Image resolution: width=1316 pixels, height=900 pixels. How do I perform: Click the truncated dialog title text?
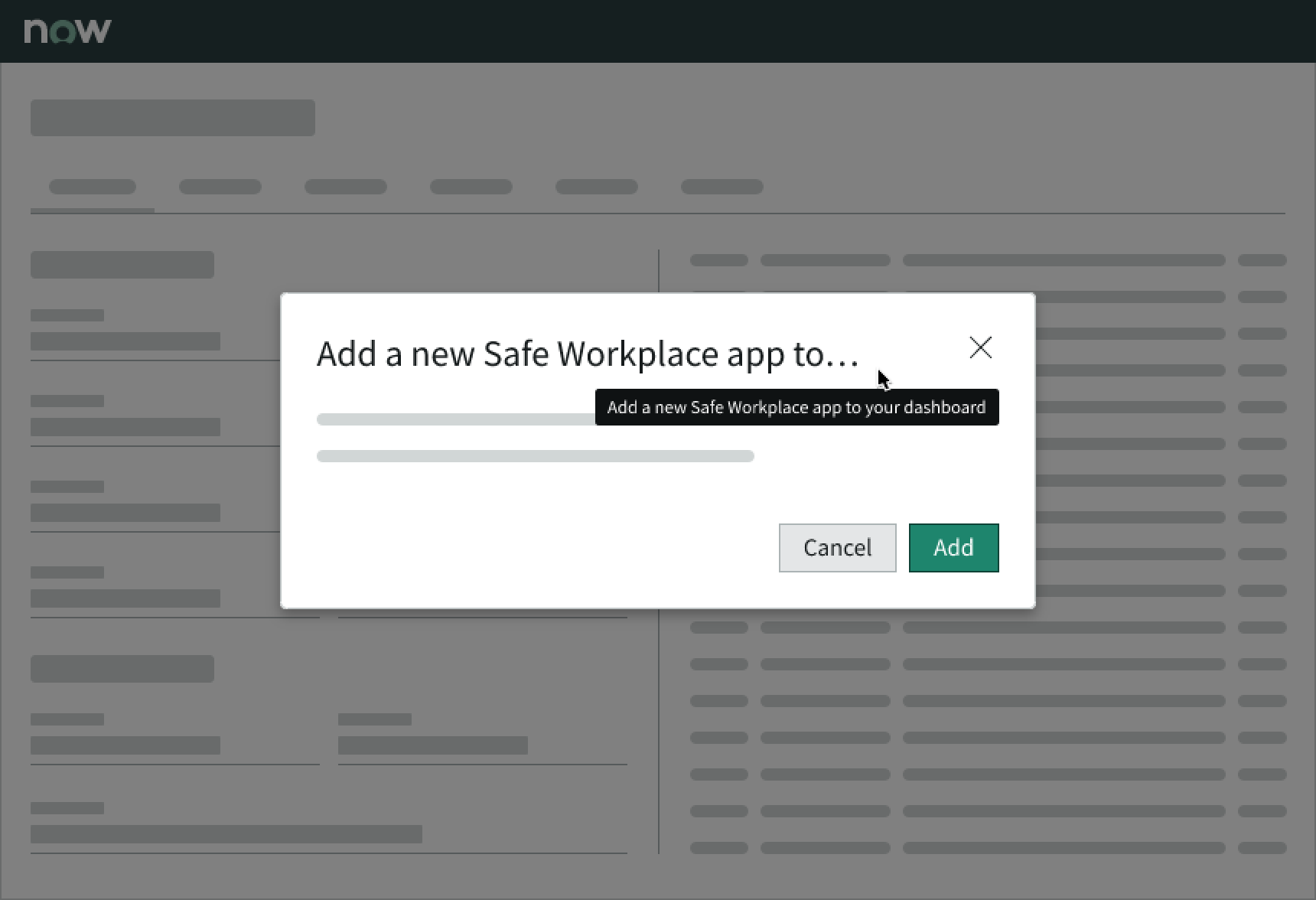(x=588, y=354)
